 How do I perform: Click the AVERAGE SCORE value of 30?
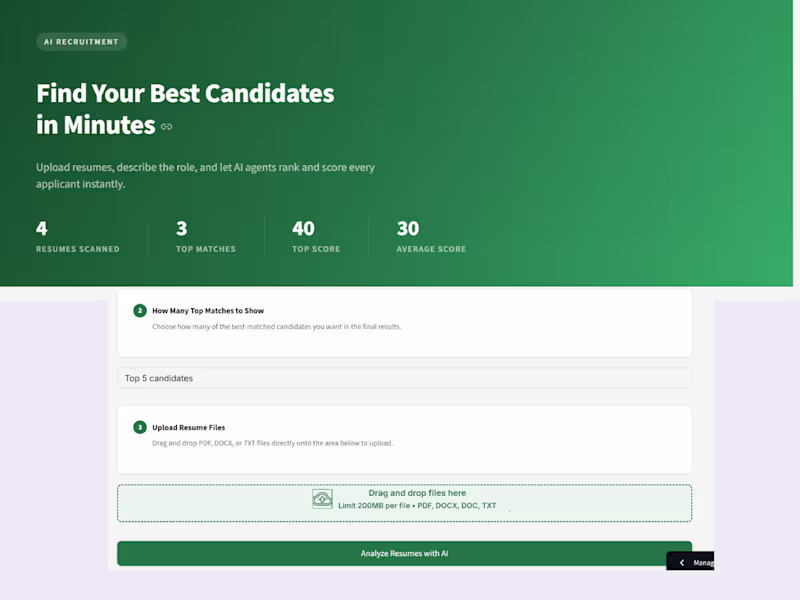tap(408, 228)
